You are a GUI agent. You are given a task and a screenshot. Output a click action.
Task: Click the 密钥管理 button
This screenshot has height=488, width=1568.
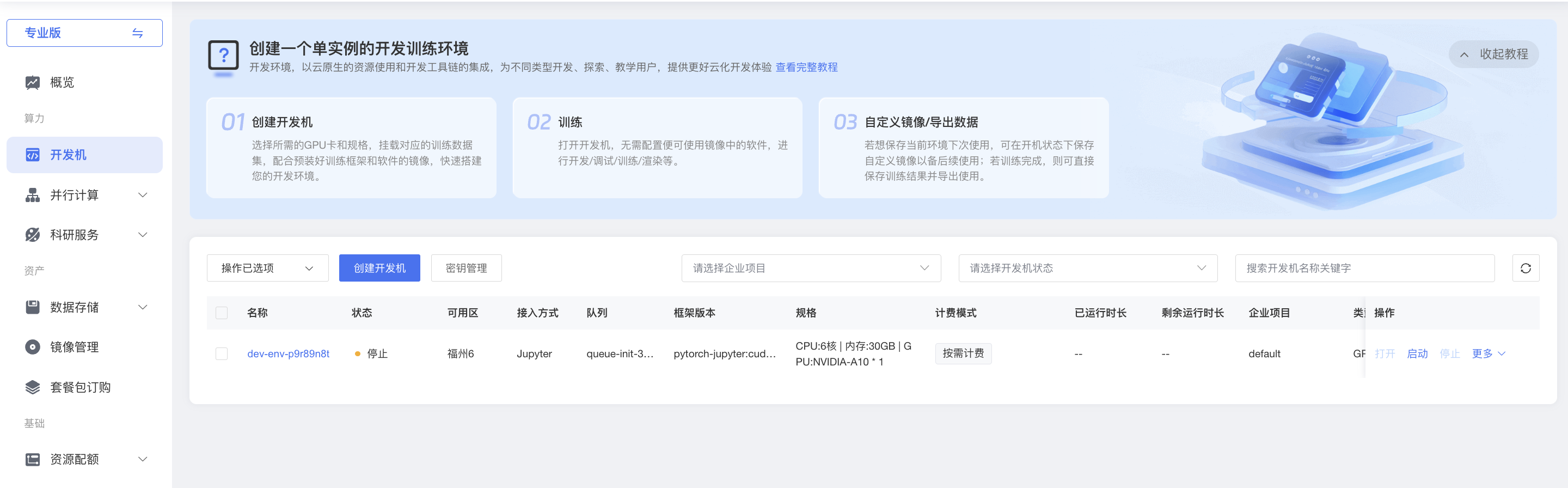click(466, 268)
